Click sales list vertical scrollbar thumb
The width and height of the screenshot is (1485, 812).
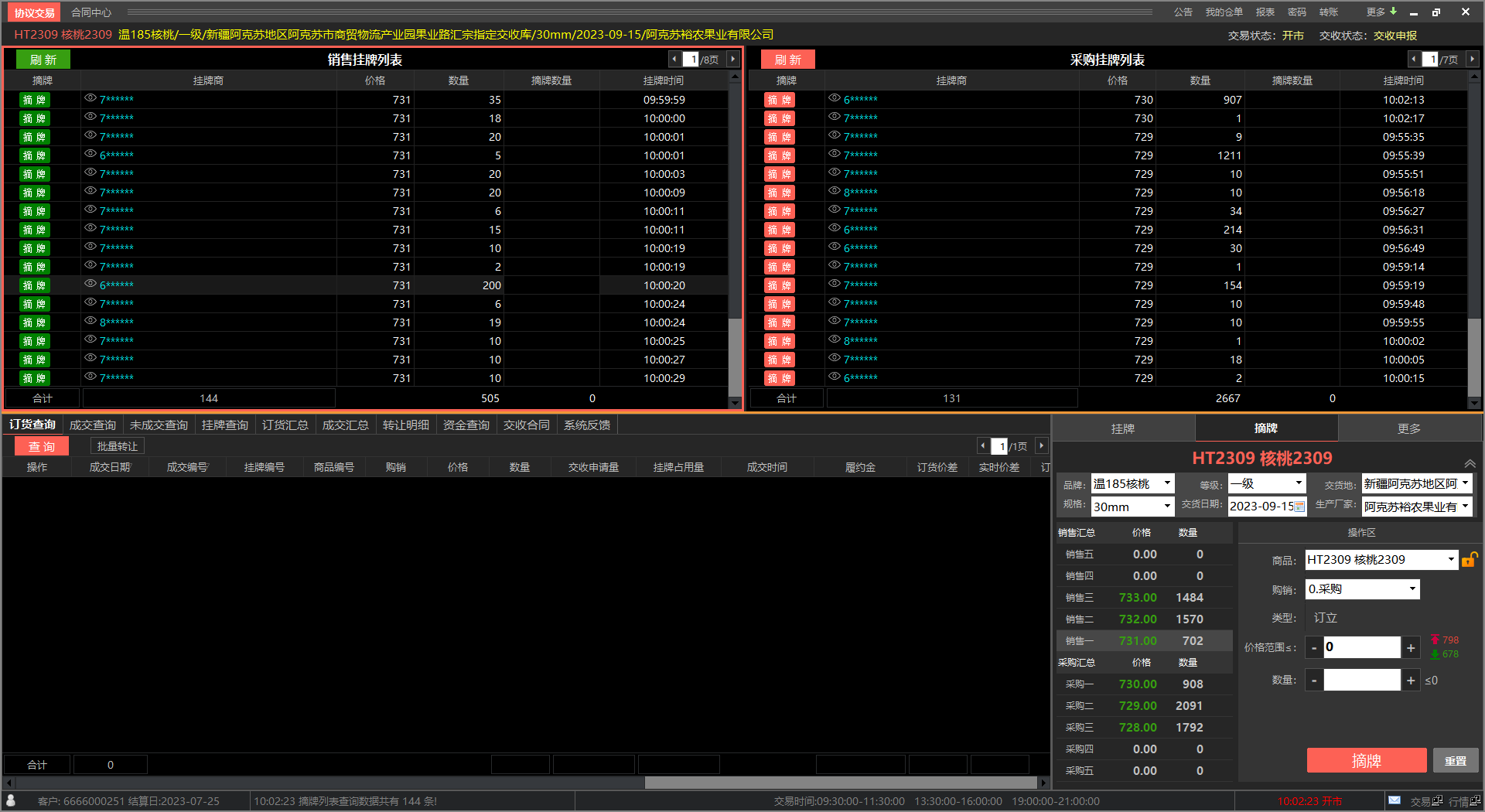735,356
